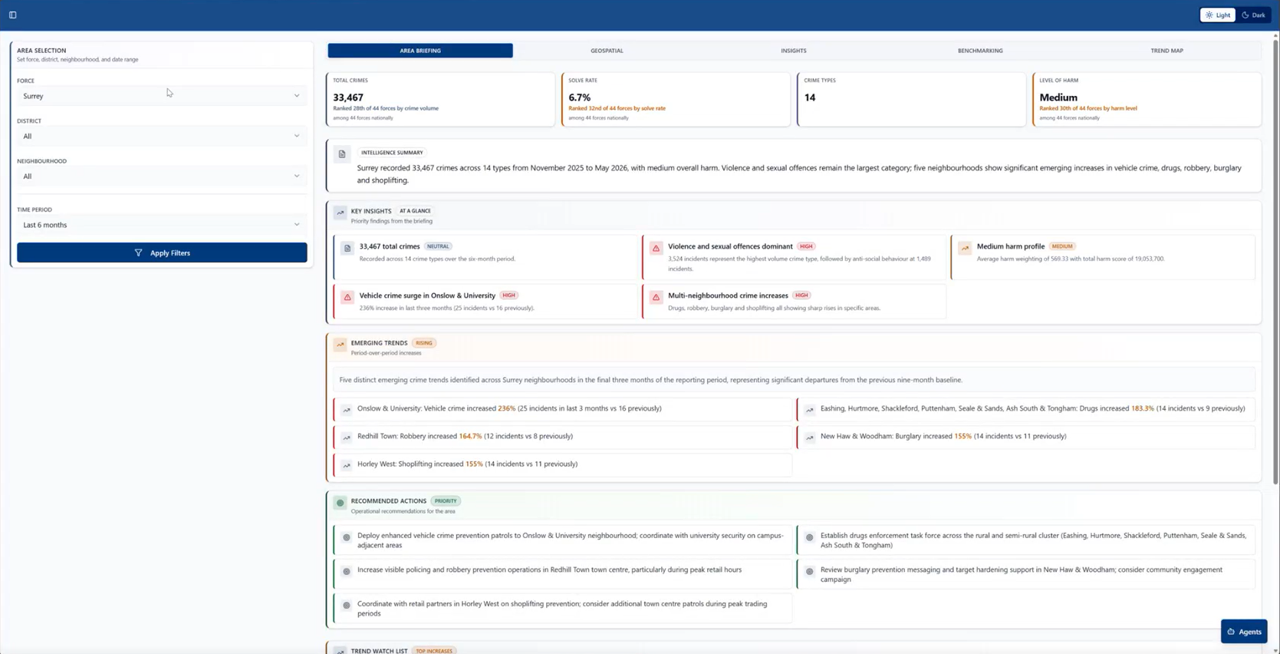Click trend icon on Onslow & University row
Viewport: 1280px width, 654px height.
click(x=347, y=409)
